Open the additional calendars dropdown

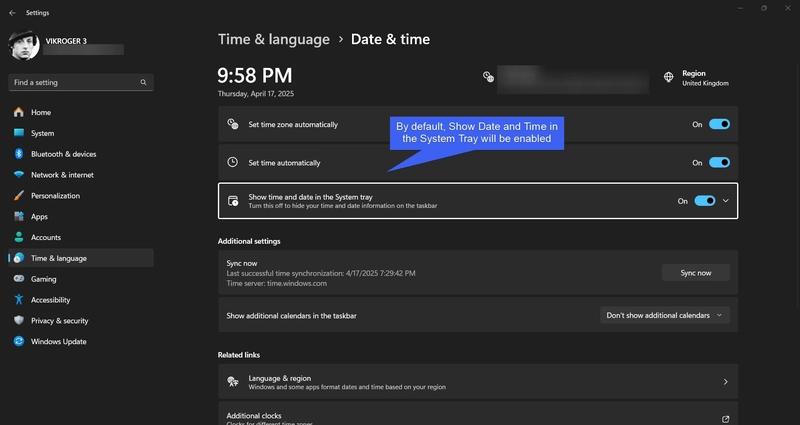[665, 315]
